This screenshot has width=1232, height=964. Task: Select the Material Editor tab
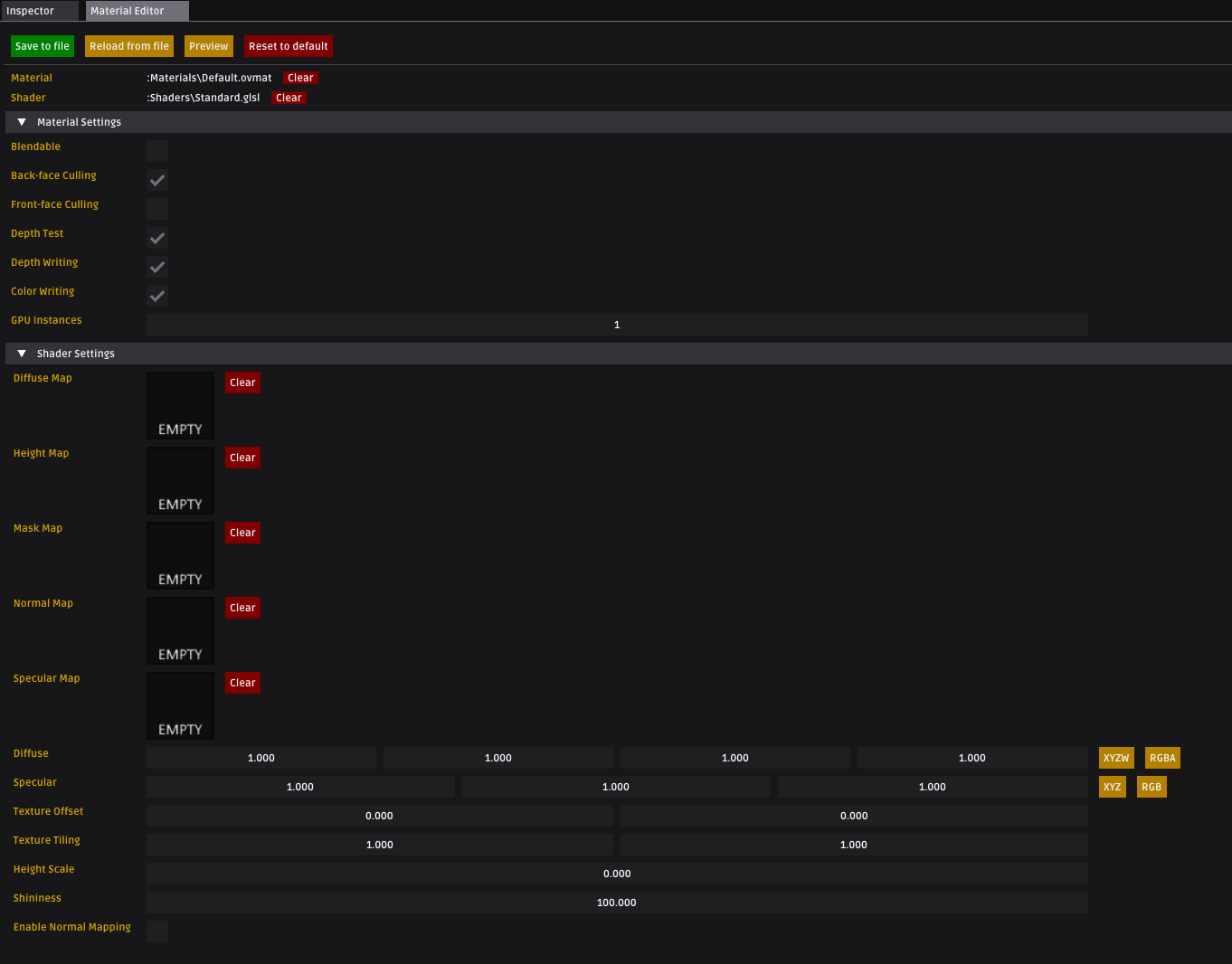click(x=137, y=11)
